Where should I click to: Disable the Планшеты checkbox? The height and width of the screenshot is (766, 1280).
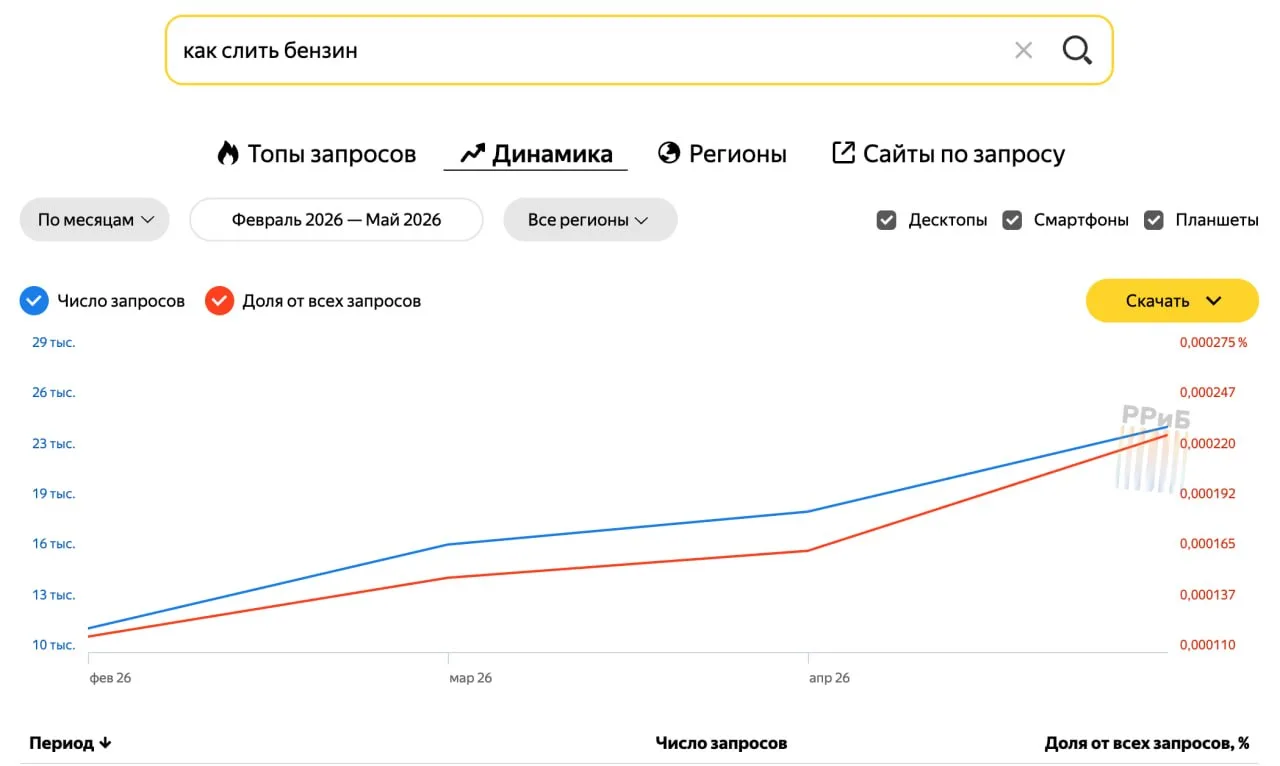1154,220
